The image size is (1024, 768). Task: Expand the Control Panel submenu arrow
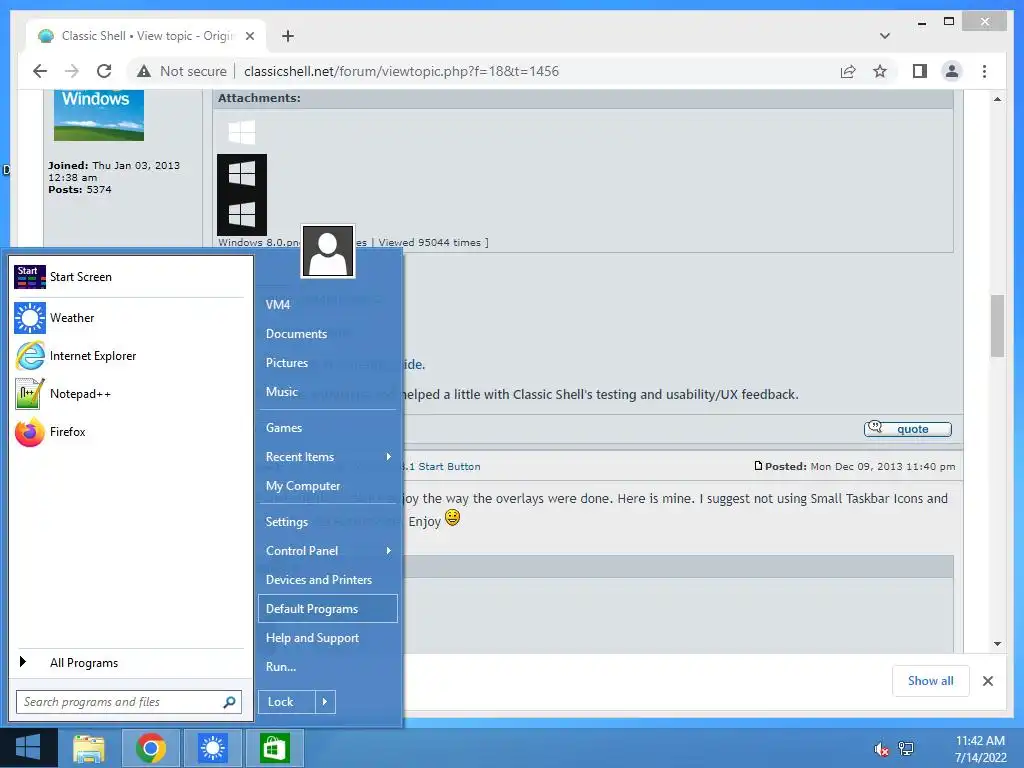(389, 551)
